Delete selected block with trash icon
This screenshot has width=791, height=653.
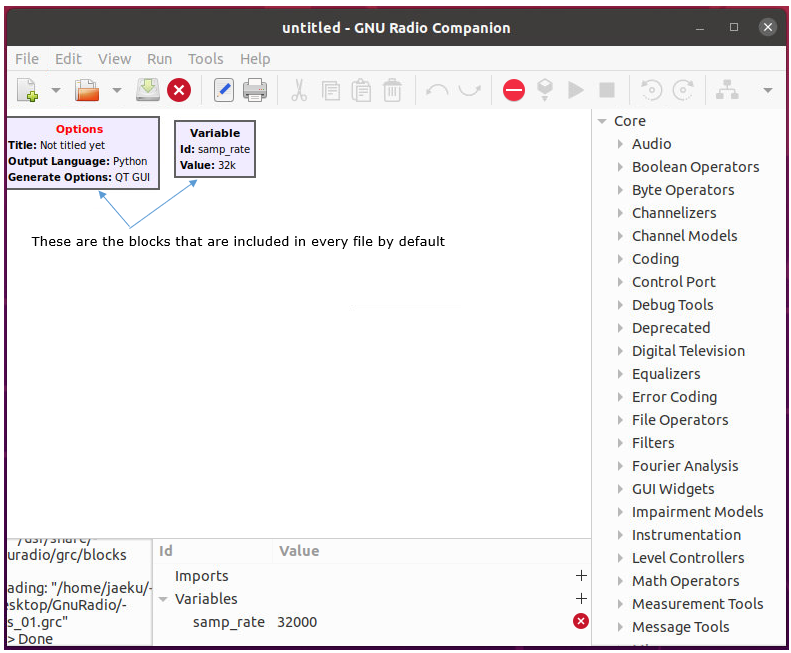(x=392, y=91)
